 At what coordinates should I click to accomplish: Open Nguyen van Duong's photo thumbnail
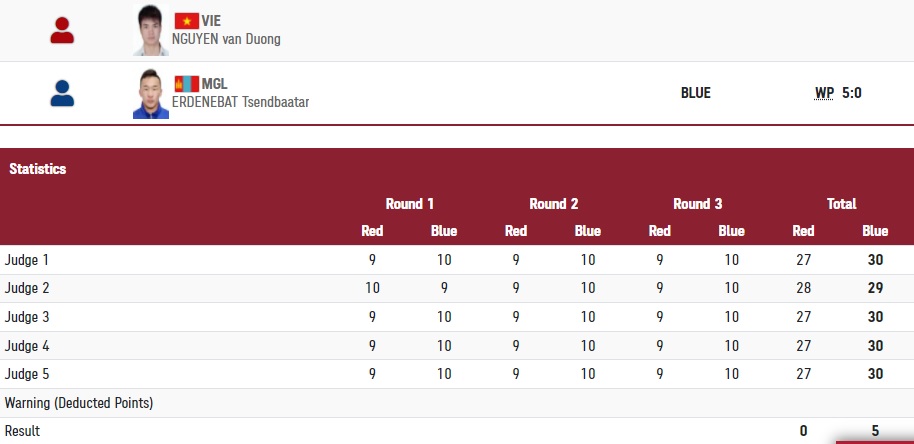pos(151,31)
